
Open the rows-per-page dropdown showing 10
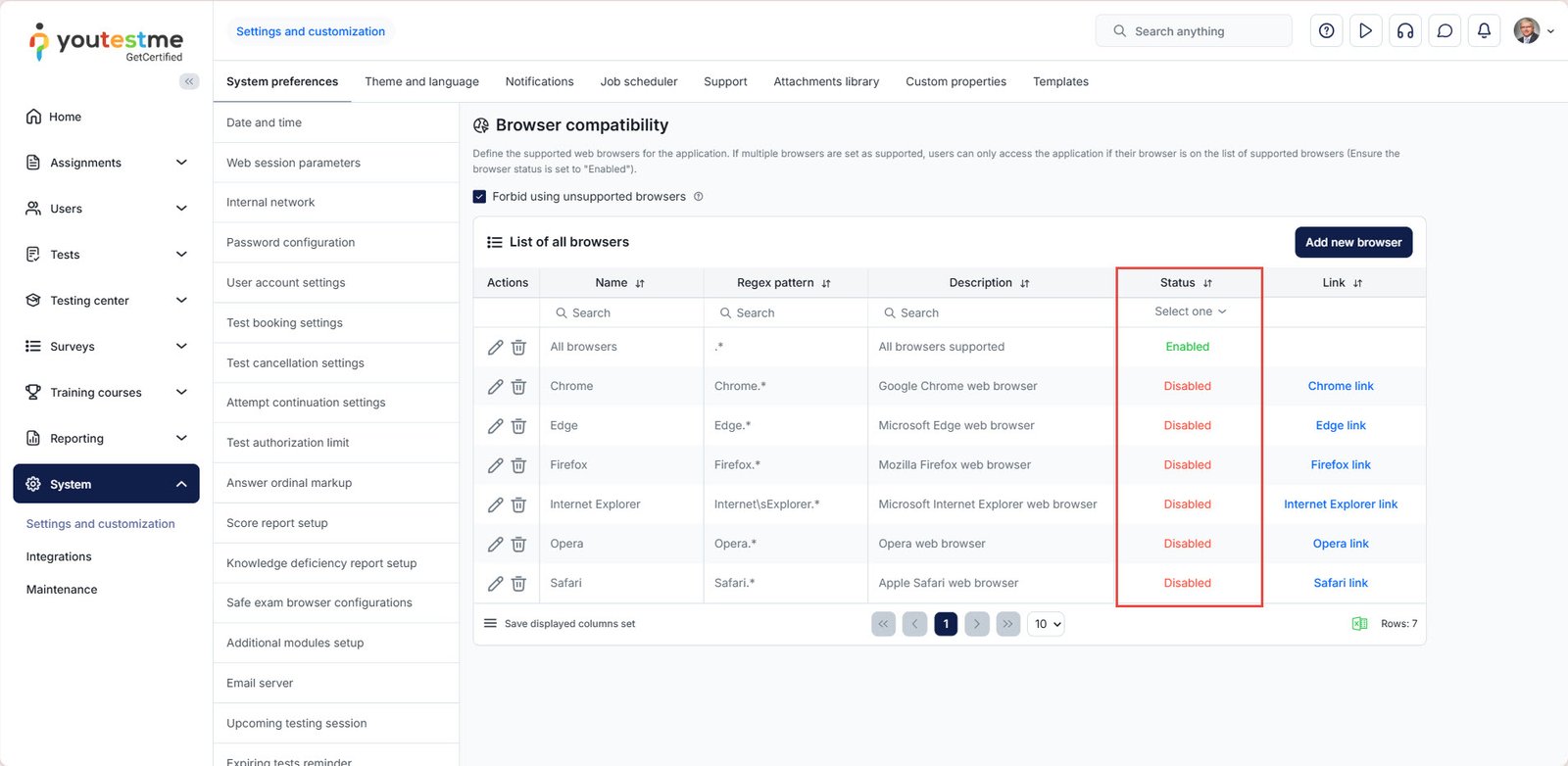coord(1046,624)
